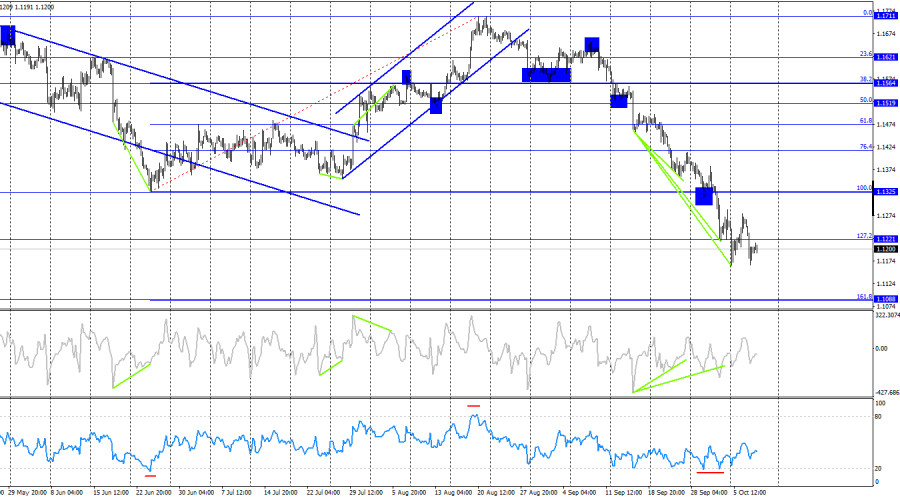Click the 22 Jun 20:00 date label
Image resolution: width=900 pixels, height=500 pixels.
[153, 493]
